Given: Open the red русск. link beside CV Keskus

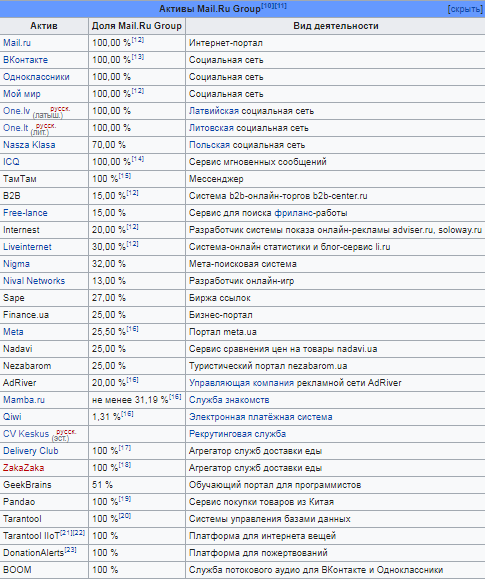Looking at the screenshot, I should click(66, 432).
